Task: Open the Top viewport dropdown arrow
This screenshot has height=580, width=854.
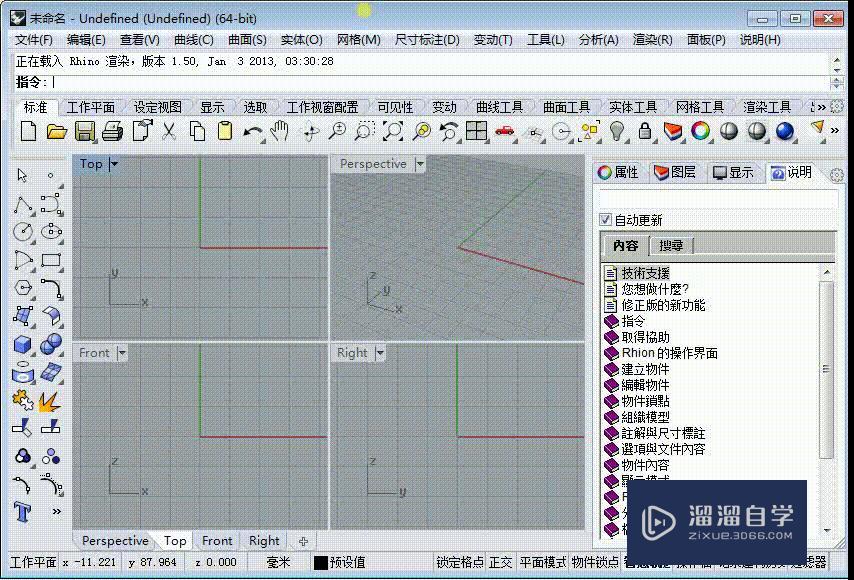Action: (114, 163)
